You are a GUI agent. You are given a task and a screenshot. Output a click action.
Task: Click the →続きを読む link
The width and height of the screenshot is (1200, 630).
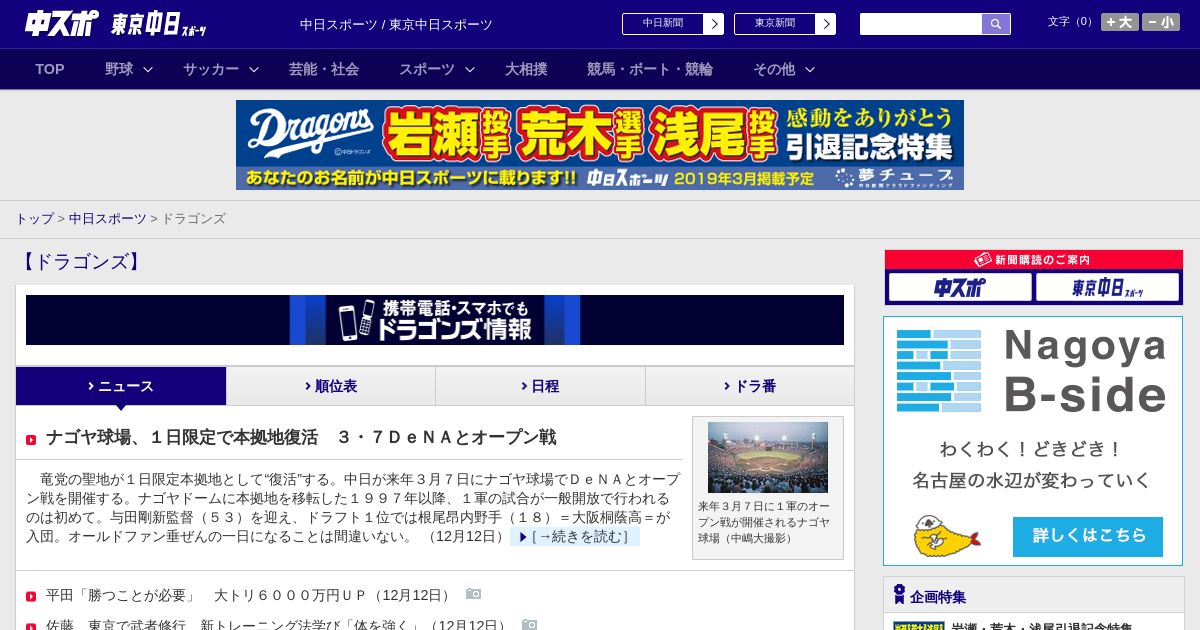point(575,537)
